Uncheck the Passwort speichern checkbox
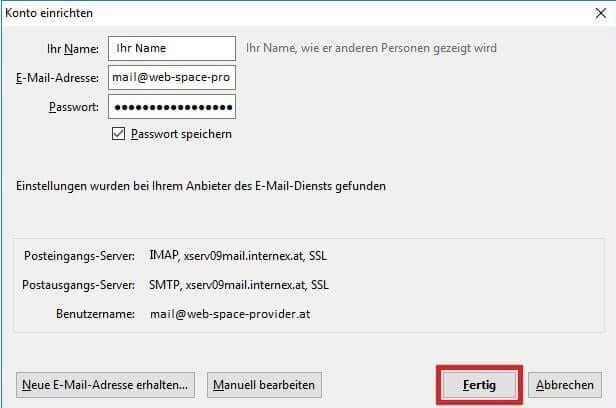The height and width of the screenshot is (408, 616). tap(119, 133)
